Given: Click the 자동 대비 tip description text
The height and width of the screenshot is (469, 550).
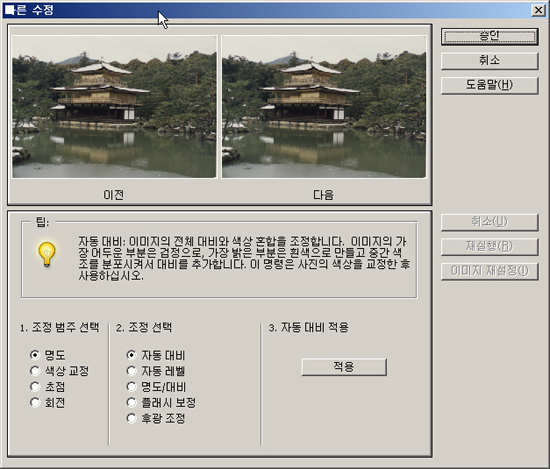Looking at the screenshot, I should pos(244,259).
